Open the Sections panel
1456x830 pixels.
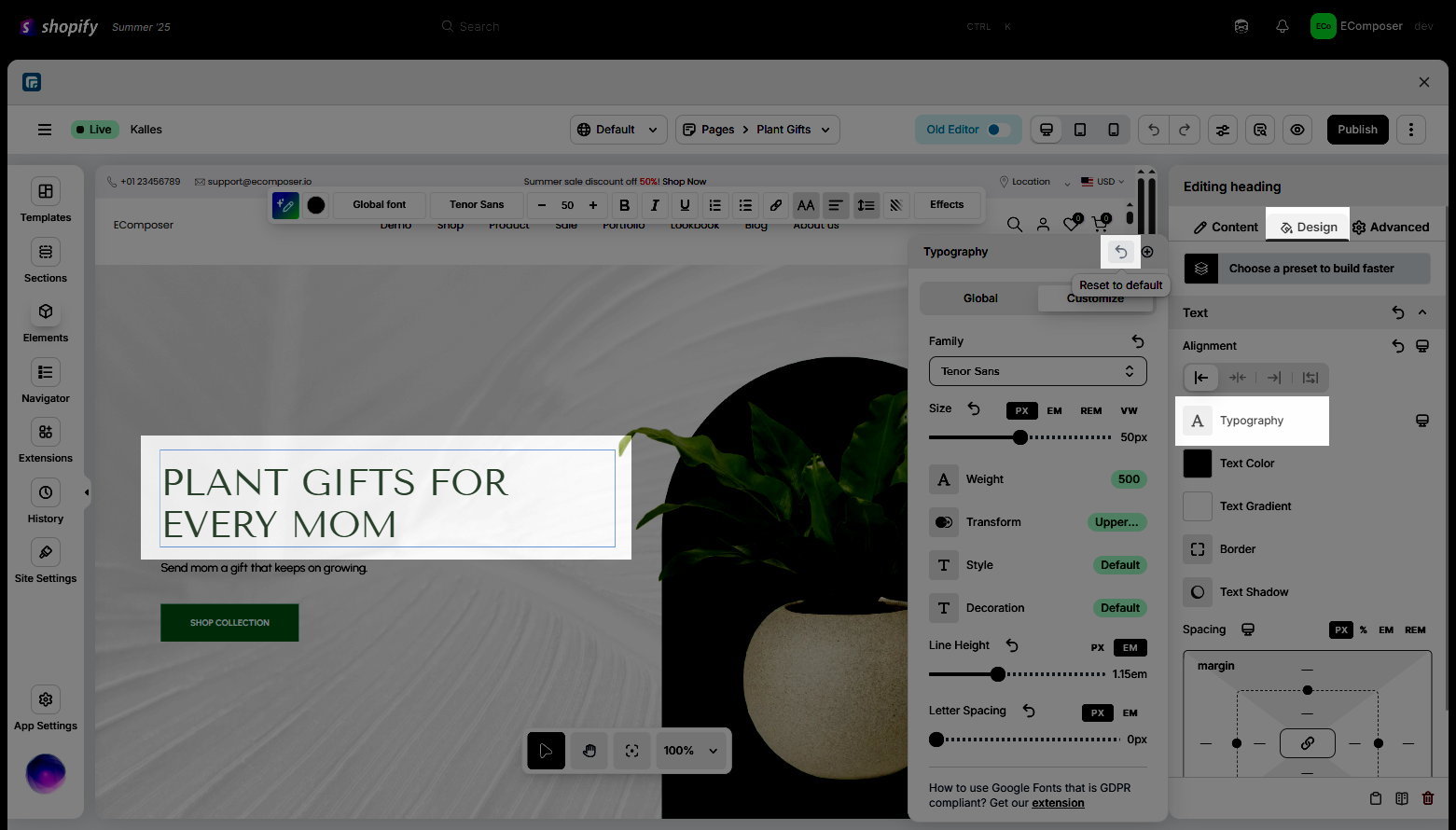coord(46,260)
